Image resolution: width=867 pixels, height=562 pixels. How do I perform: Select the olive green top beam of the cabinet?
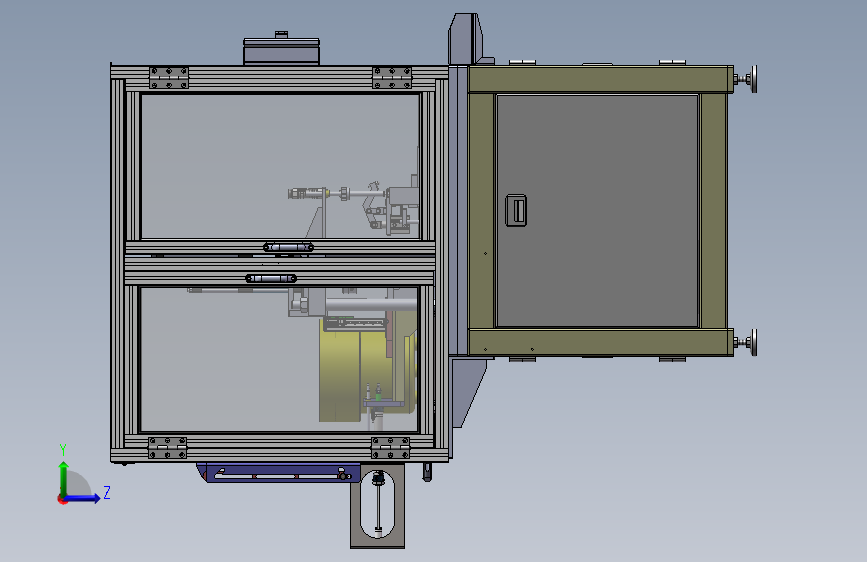pyautogui.click(x=601, y=79)
